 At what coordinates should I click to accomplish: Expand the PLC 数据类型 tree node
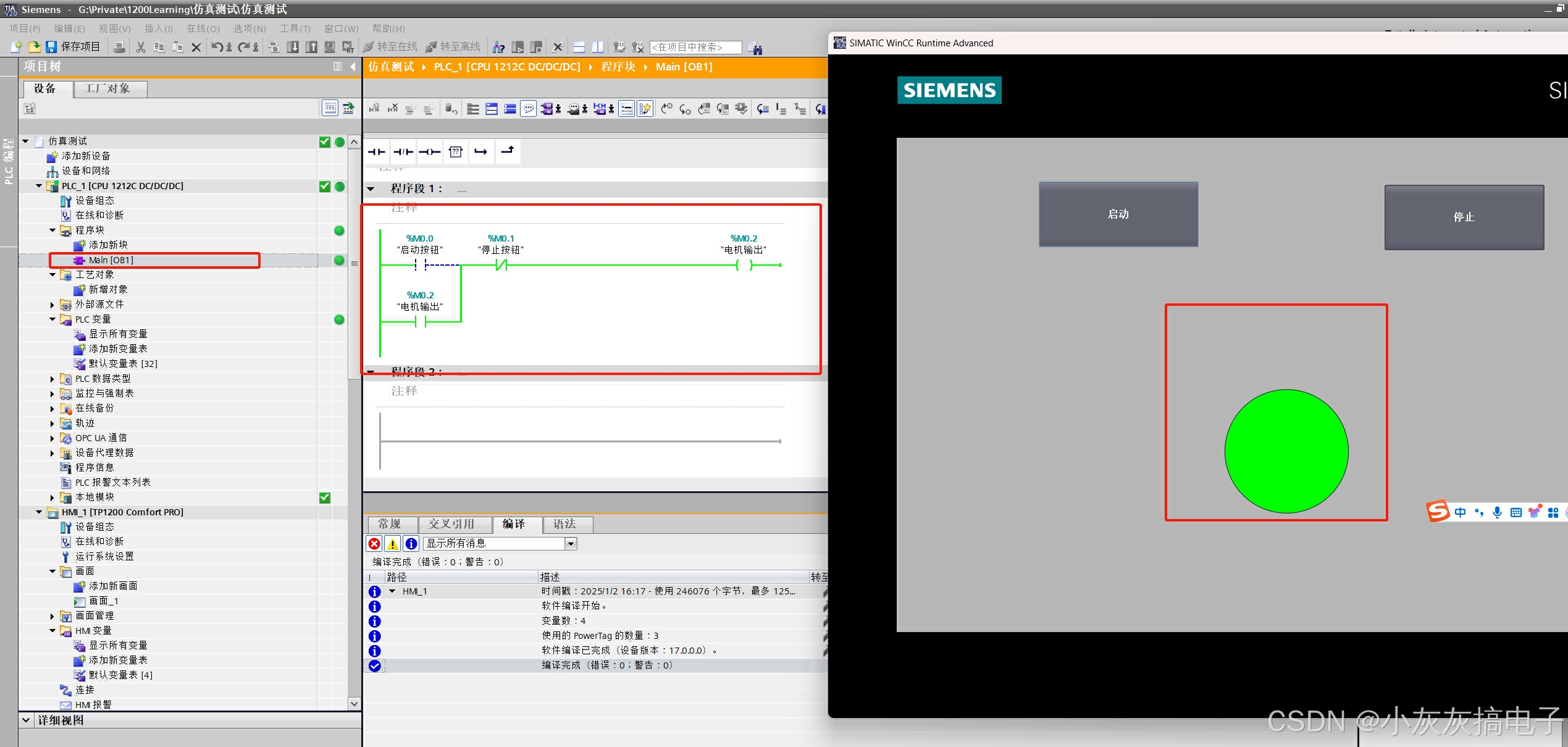52,379
